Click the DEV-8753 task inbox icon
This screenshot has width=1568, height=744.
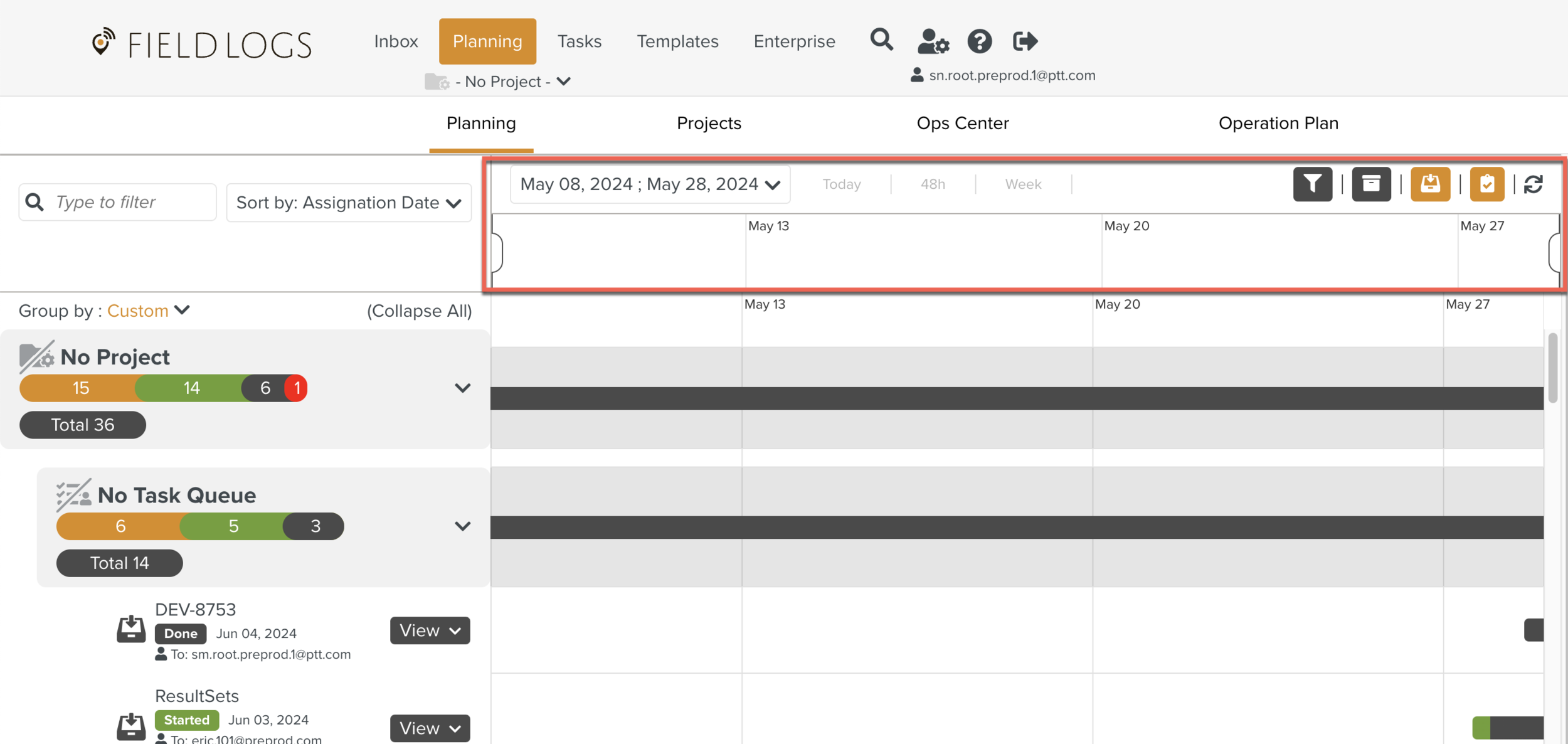coord(131,629)
